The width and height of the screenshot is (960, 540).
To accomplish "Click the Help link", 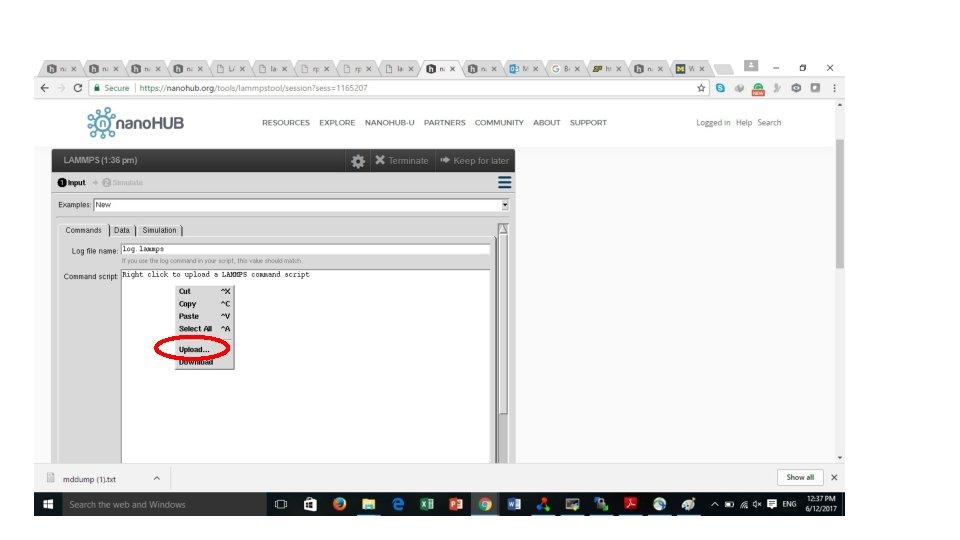I will (x=744, y=122).
